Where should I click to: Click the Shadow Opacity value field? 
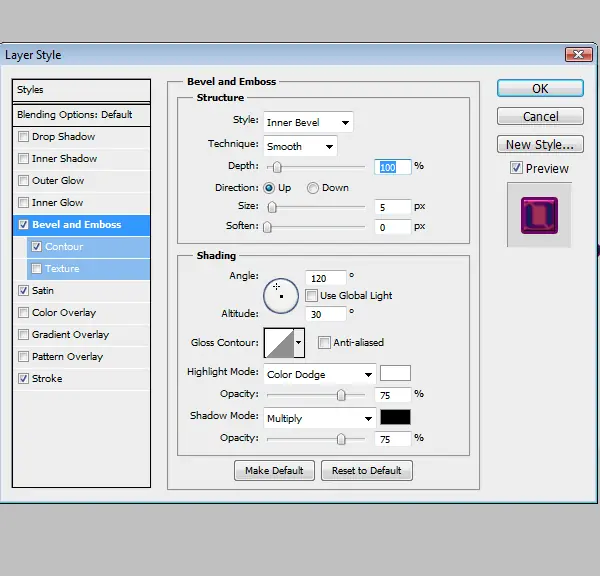pos(393,439)
